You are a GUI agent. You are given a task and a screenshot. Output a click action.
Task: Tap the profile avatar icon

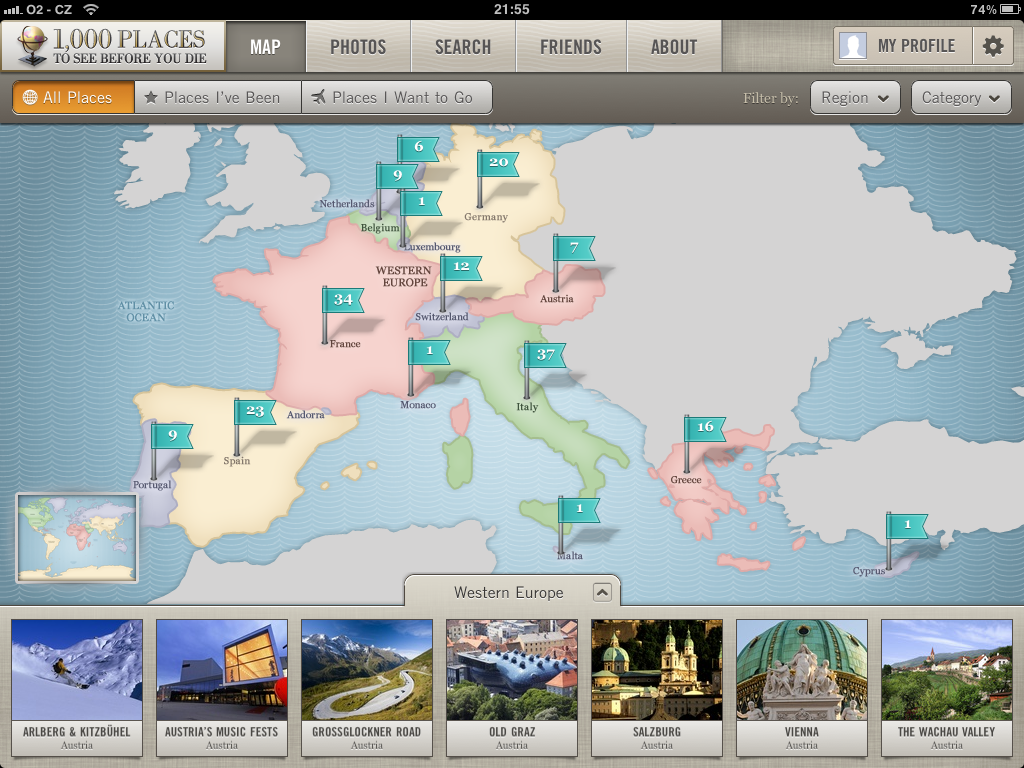click(x=852, y=46)
